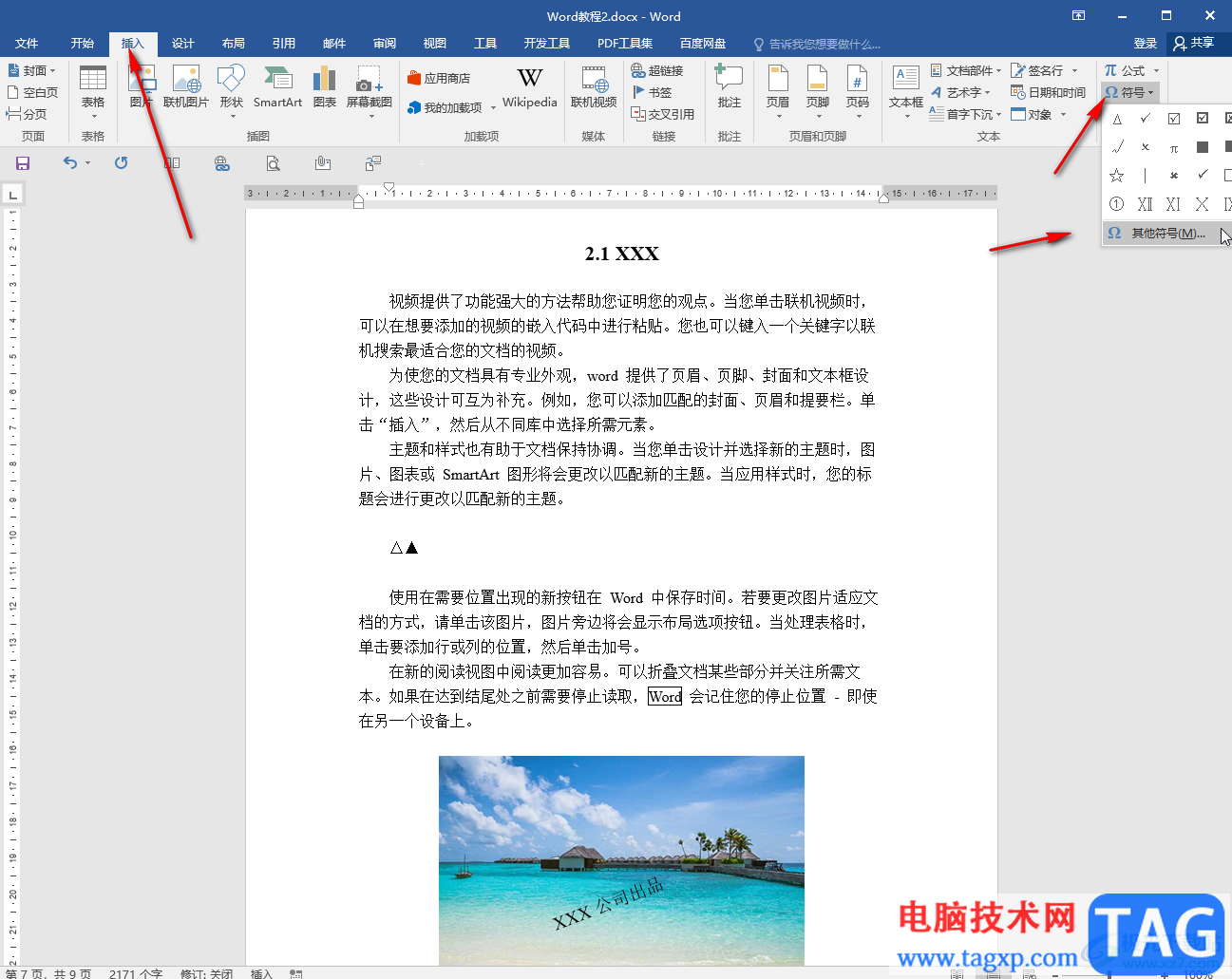Insert the white star symbol
The width and height of the screenshot is (1232, 979).
pyautogui.click(x=1117, y=175)
